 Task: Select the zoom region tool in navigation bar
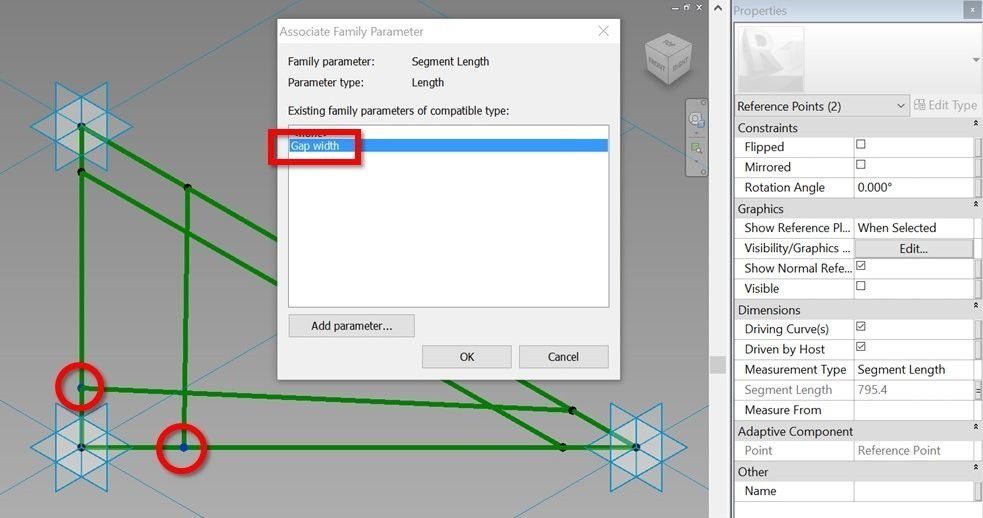695,148
